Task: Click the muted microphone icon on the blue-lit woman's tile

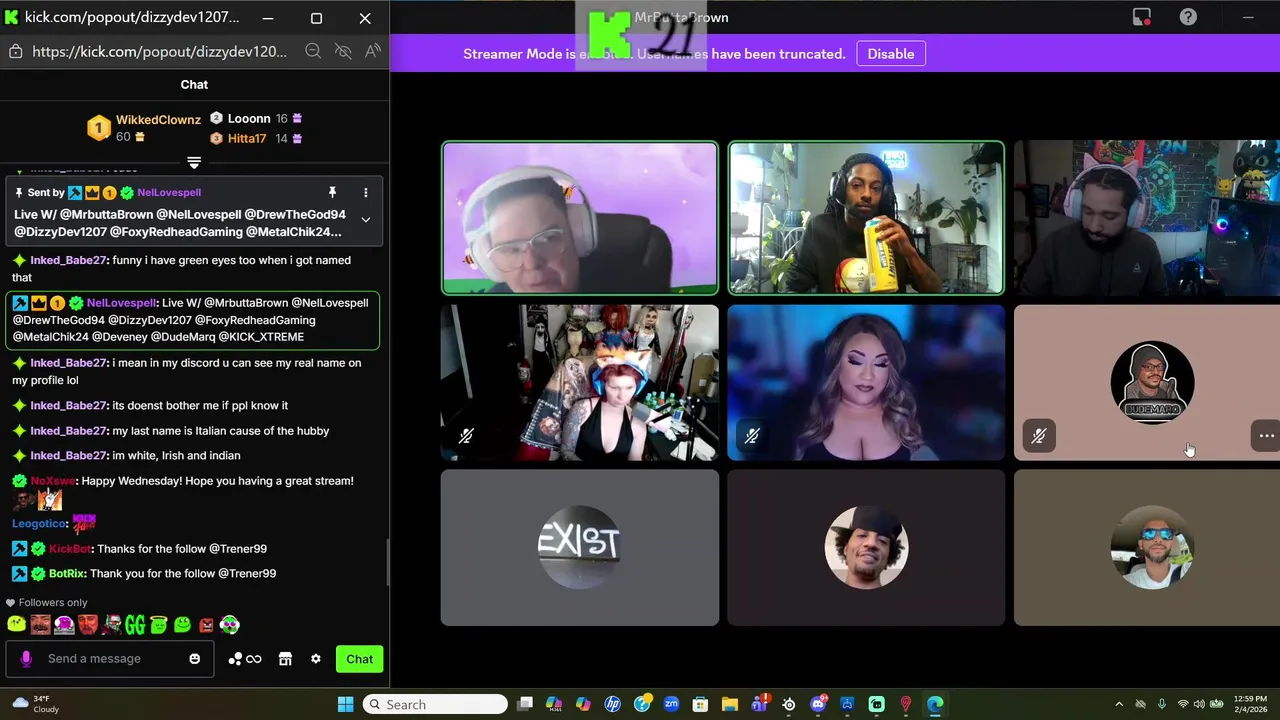Action: (x=752, y=436)
